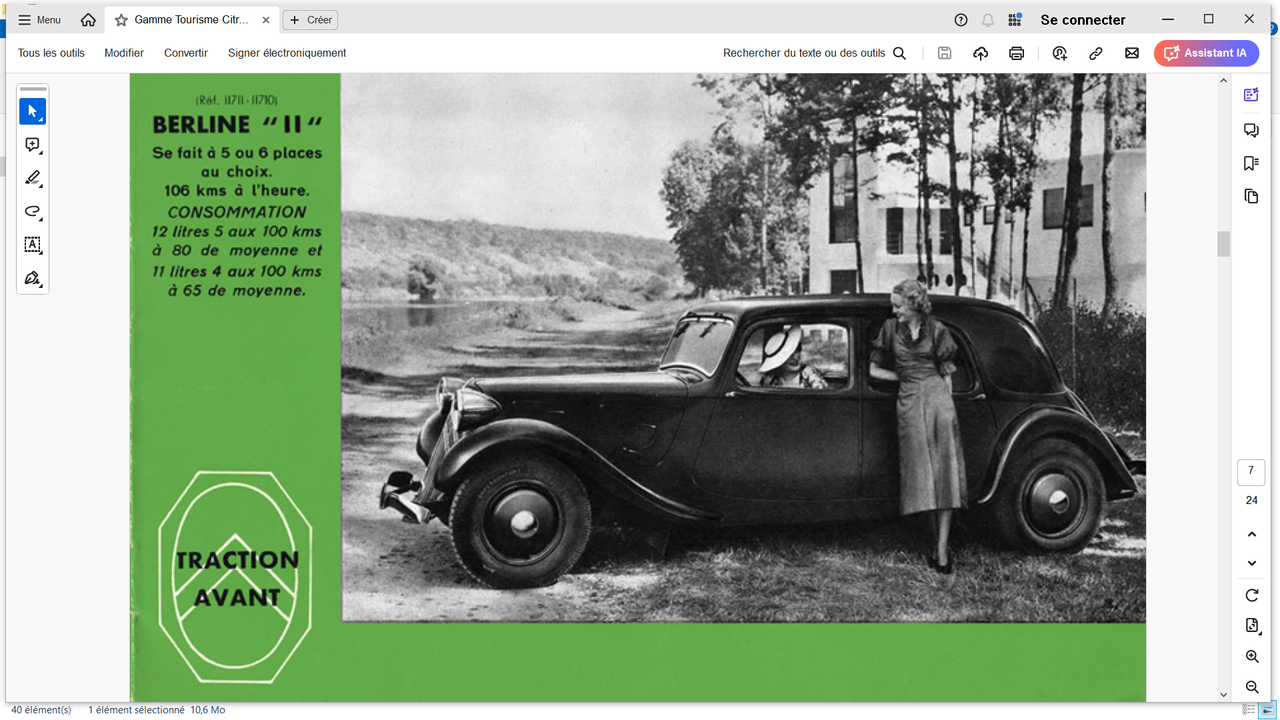1280x720 pixels.
Task: Switch Explorer to details view icon
Action: point(1248,710)
